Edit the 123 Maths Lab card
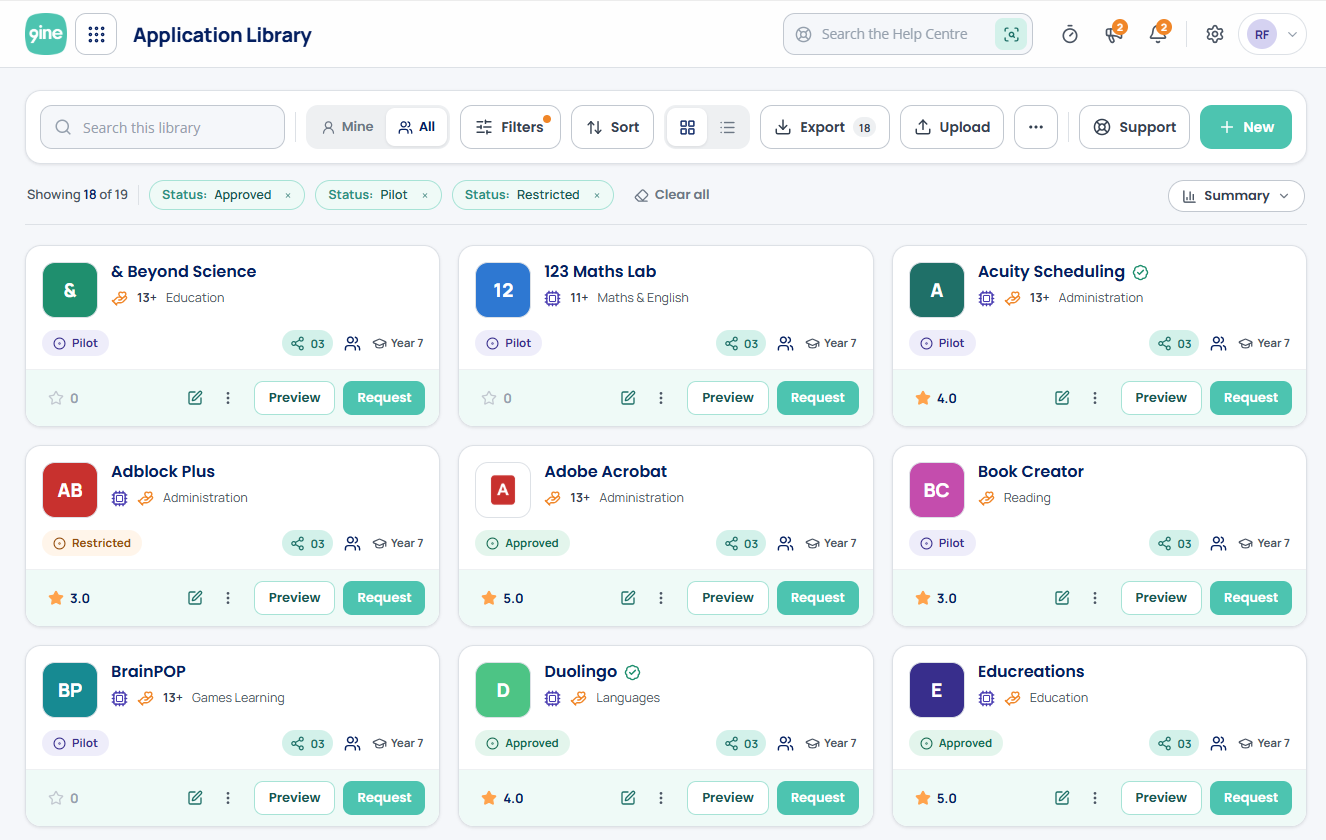The image size is (1326, 840). [x=628, y=398]
